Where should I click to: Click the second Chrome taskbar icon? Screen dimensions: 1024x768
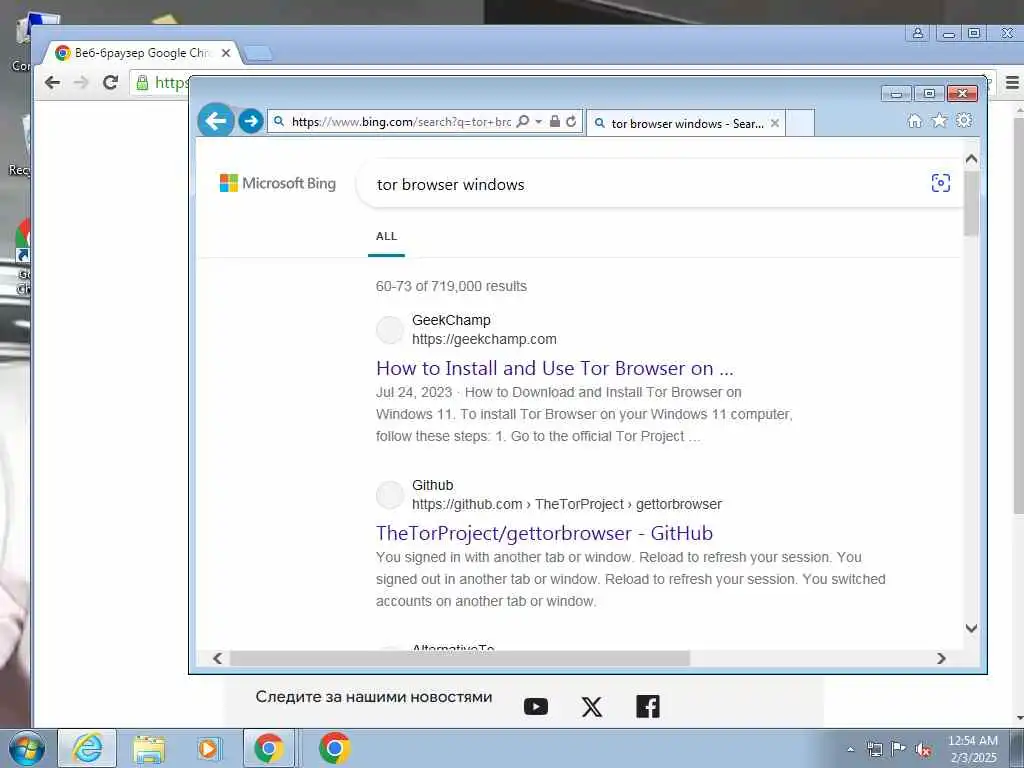click(x=334, y=748)
